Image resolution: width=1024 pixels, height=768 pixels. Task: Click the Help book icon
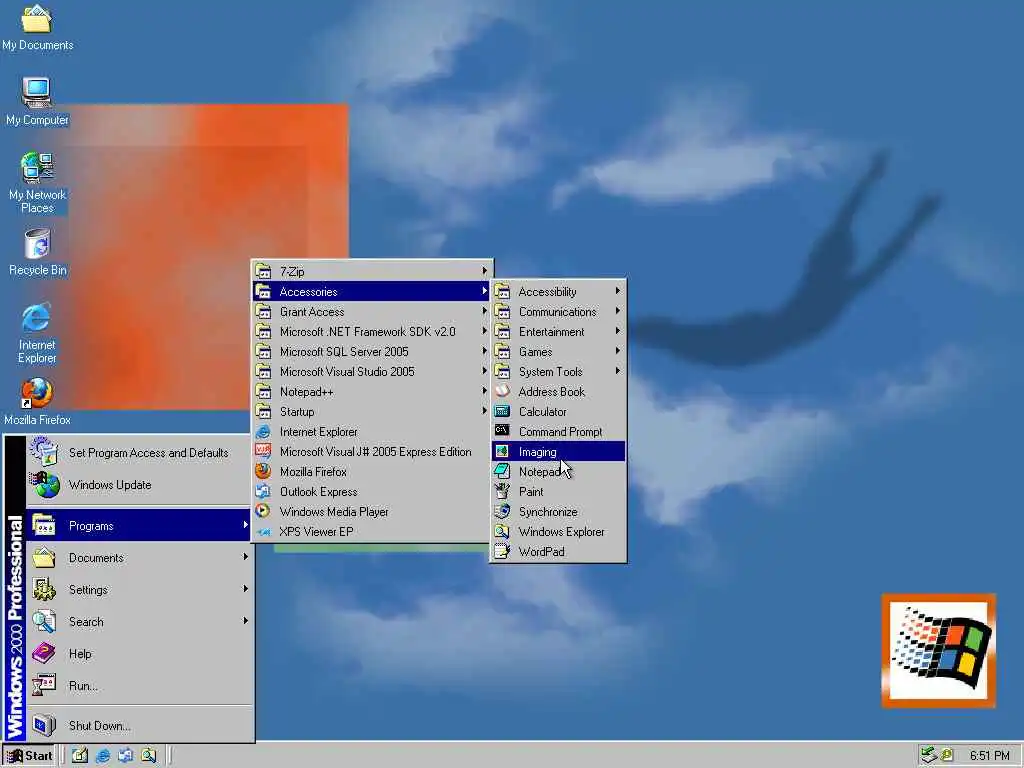coord(44,653)
